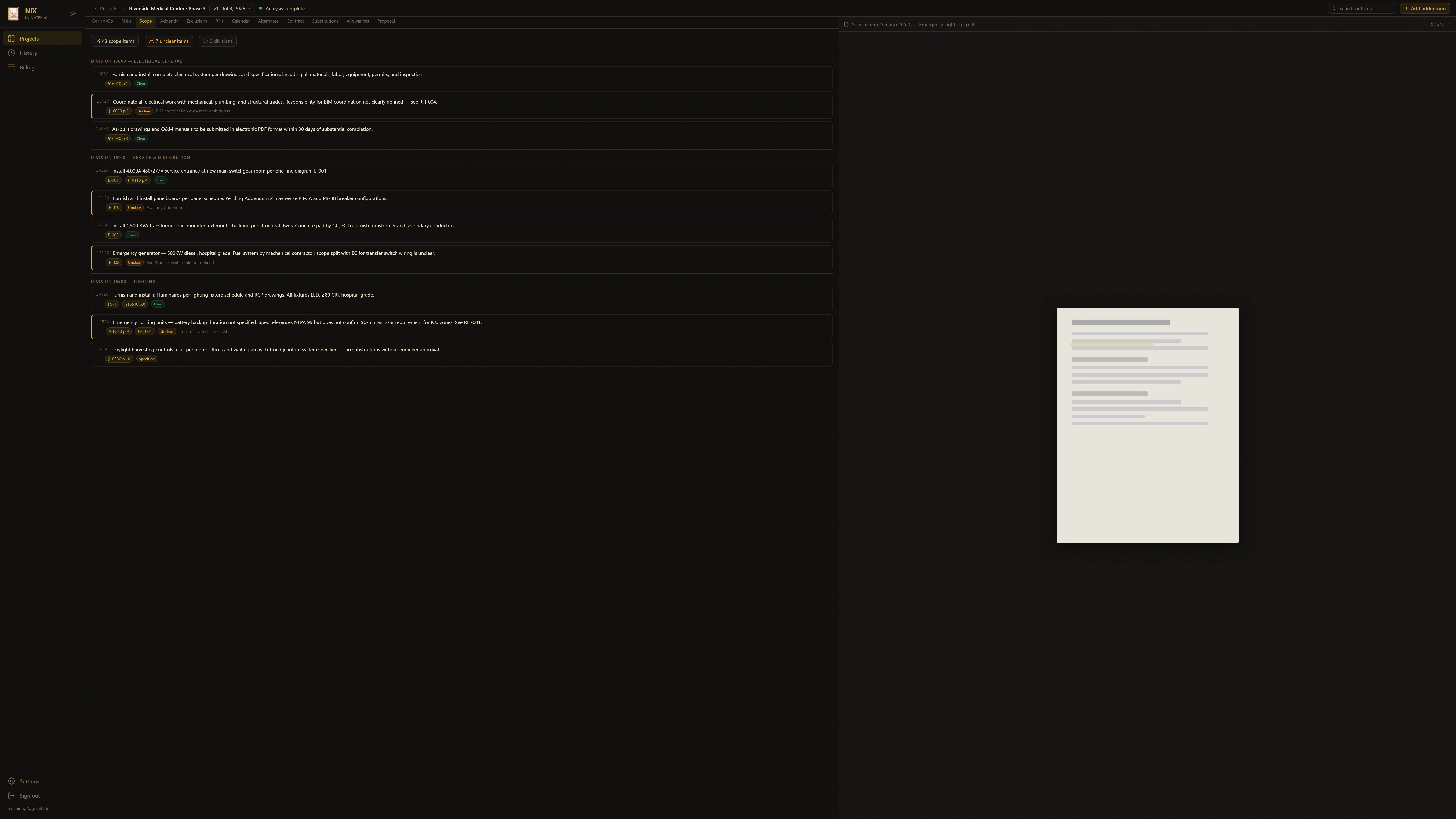
Task: Open the Substitutions tab
Action: 325,21
